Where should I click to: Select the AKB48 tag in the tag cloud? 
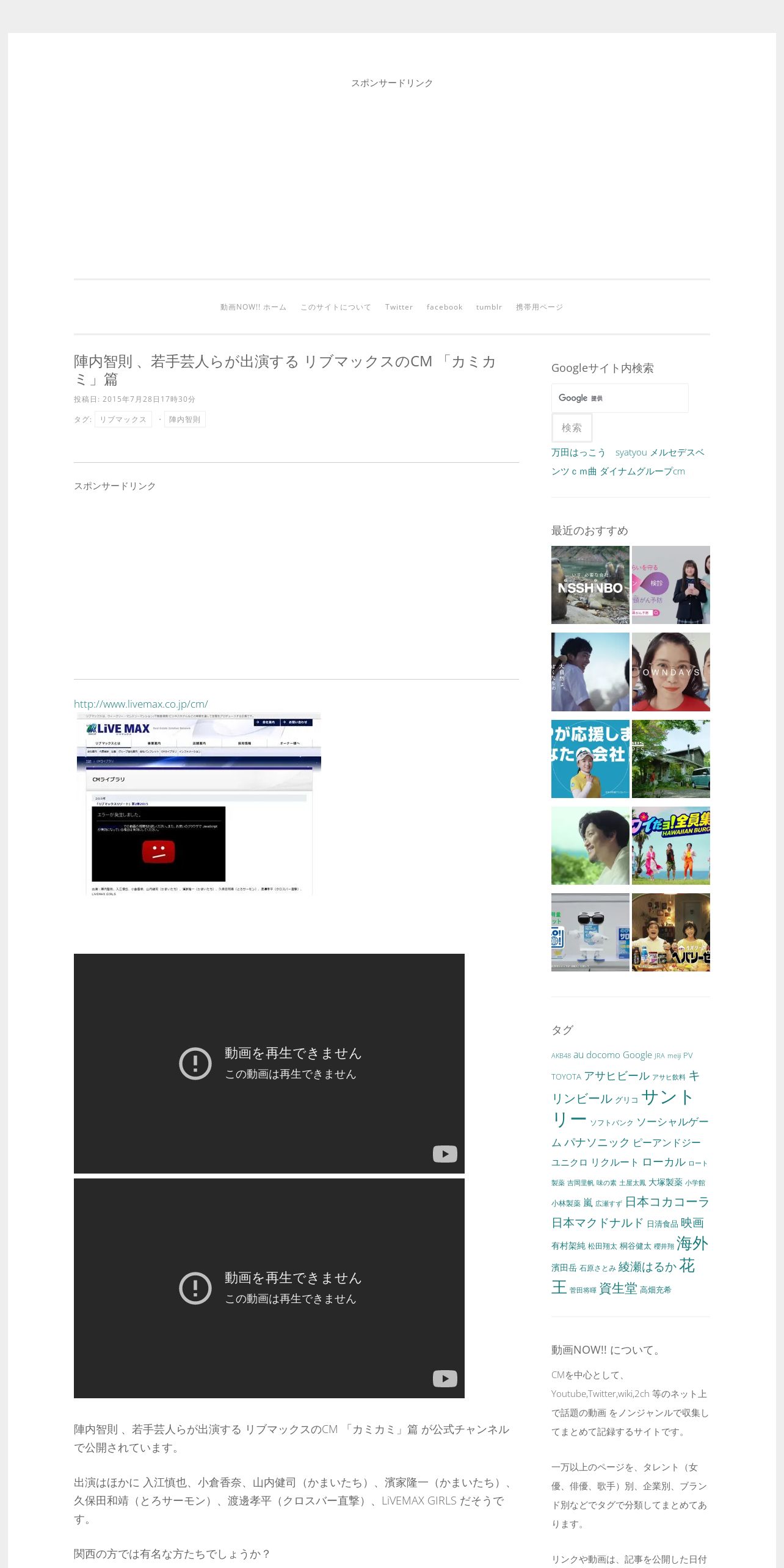pyautogui.click(x=561, y=1056)
